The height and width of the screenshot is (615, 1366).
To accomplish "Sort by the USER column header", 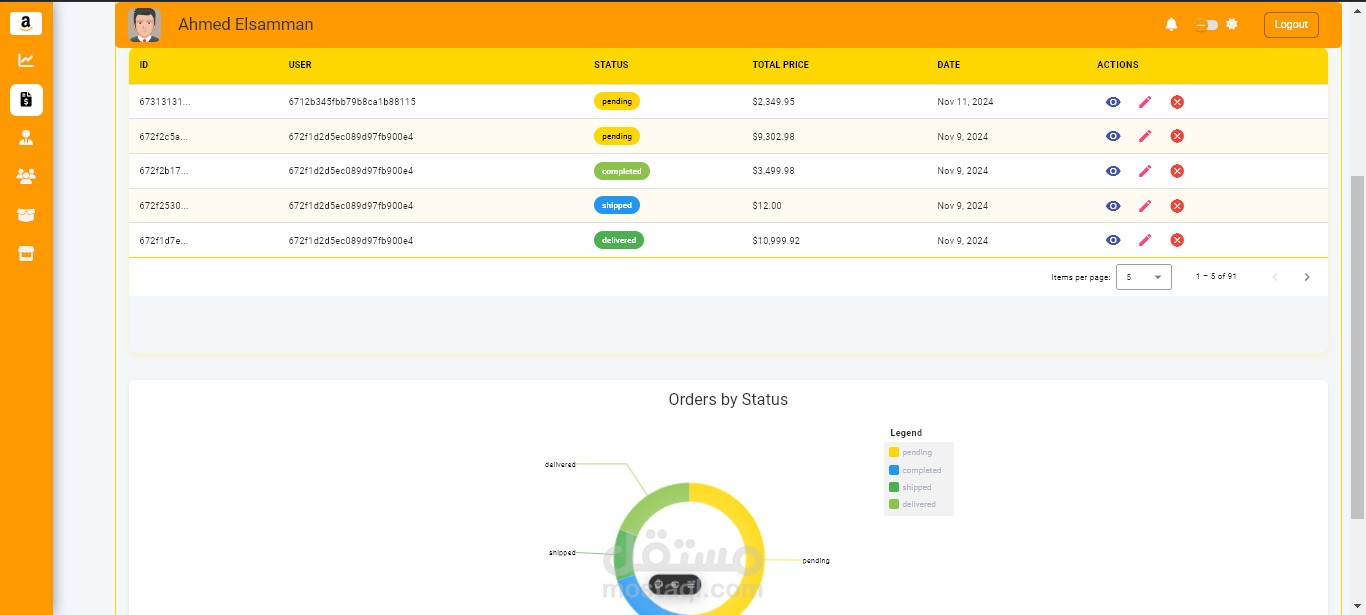I will tap(300, 65).
